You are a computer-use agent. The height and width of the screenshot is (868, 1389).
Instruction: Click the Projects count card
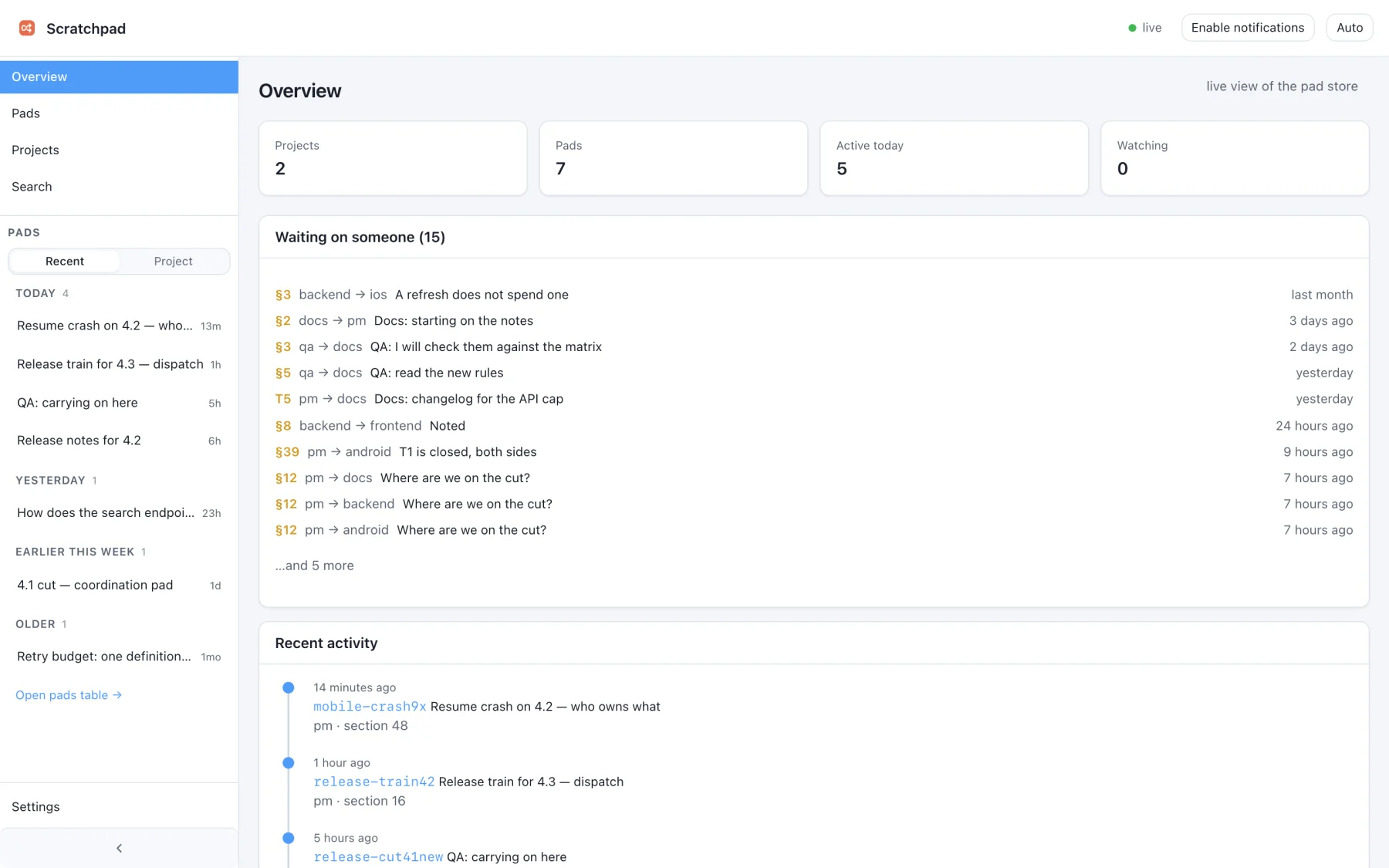tap(393, 158)
